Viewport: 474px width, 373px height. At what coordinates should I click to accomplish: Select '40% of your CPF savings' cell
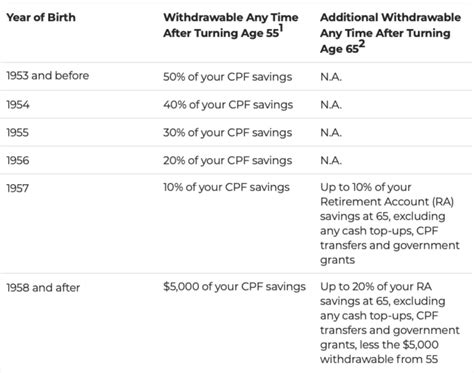(x=228, y=105)
